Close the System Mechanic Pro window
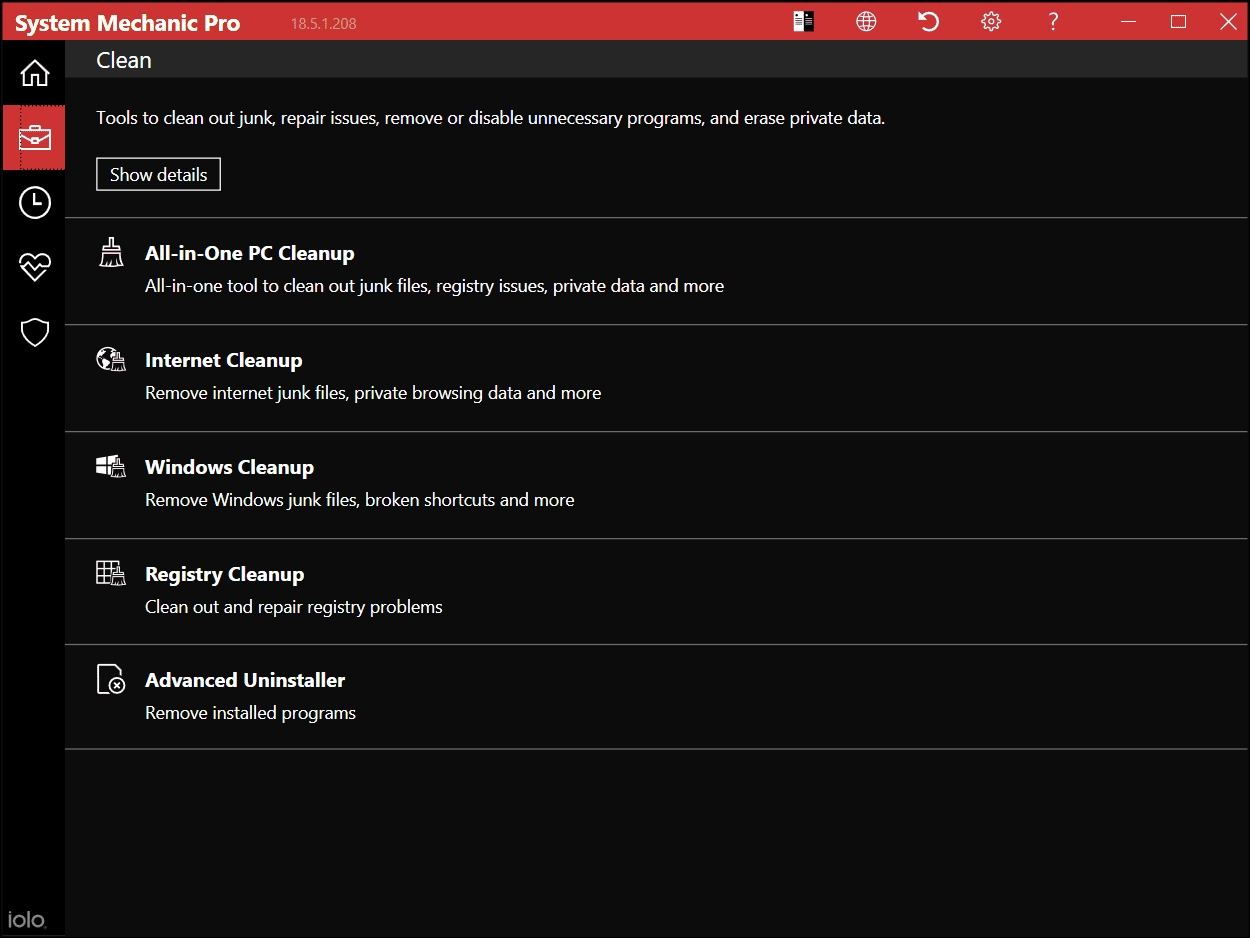The height and width of the screenshot is (938, 1250). 1228,22
